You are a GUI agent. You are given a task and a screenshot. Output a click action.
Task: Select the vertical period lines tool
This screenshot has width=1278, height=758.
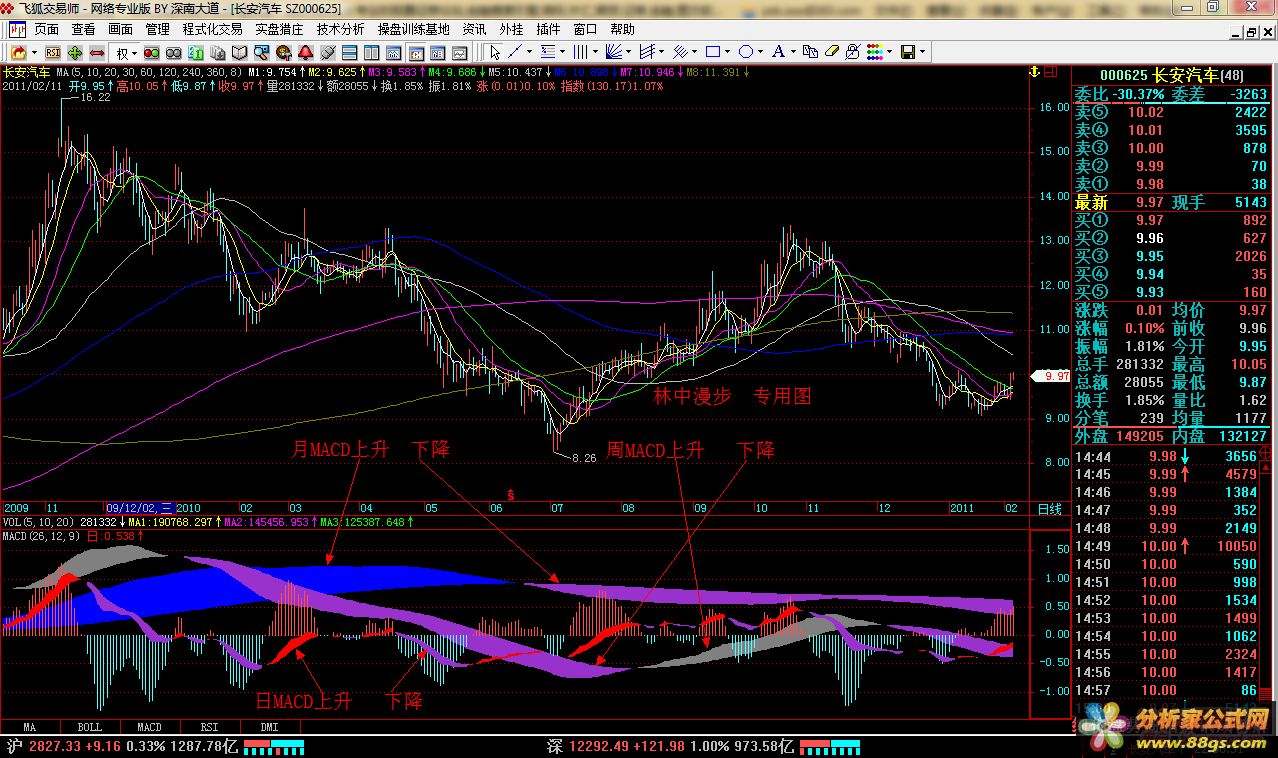click(581, 52)
